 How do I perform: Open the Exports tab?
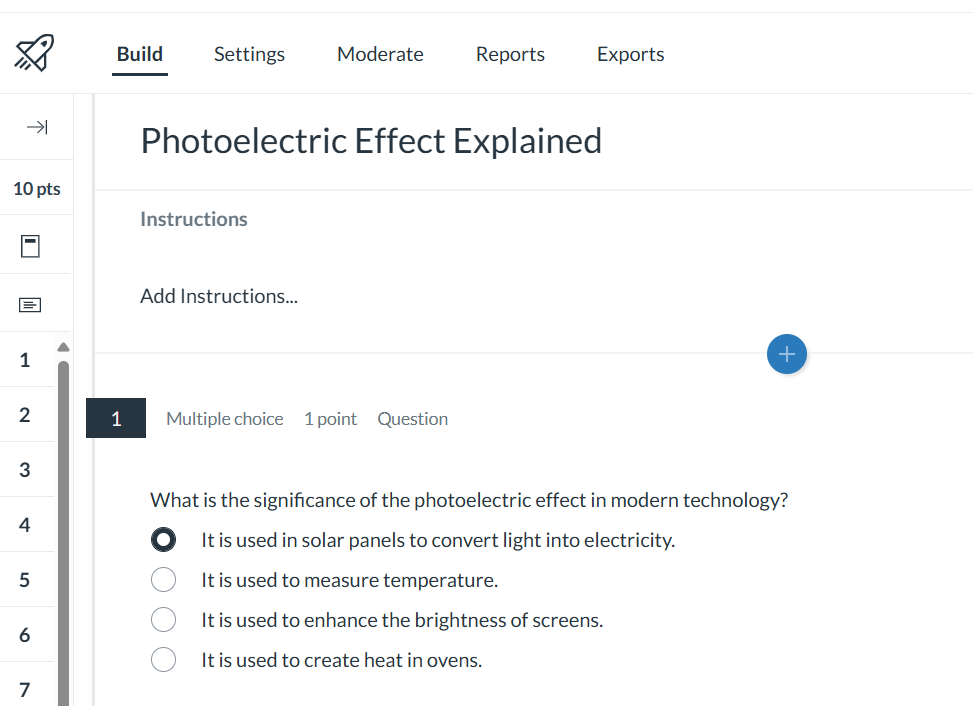(x=630, y=54)
